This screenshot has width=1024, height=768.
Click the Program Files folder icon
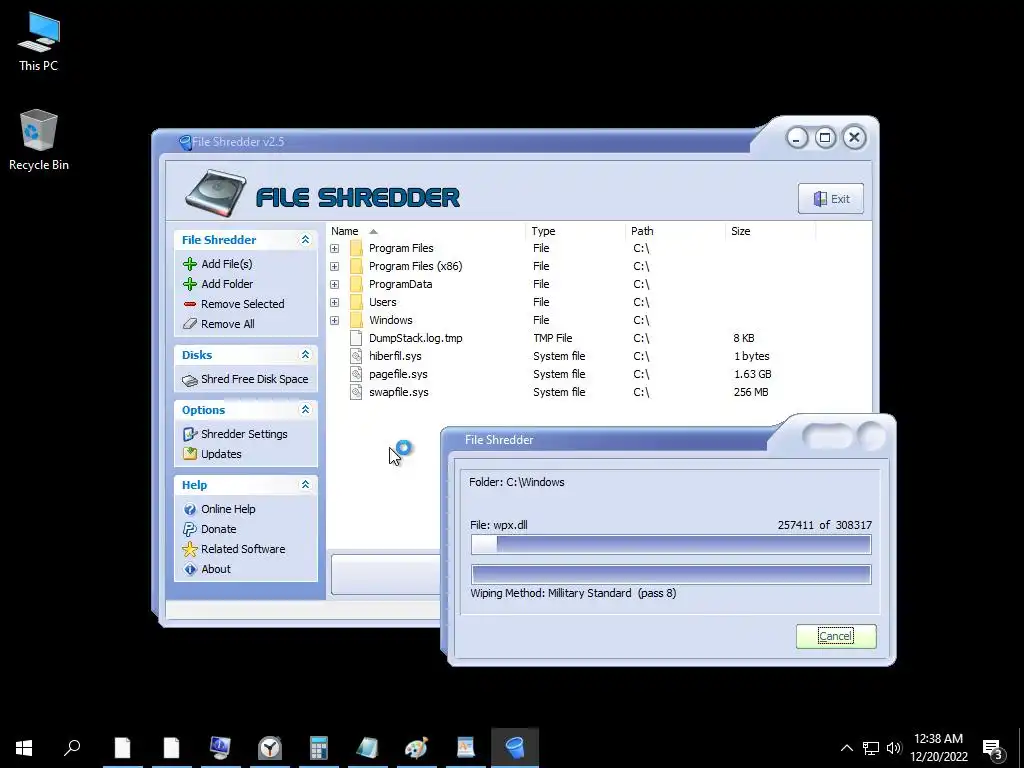click(x=356, y=248)
